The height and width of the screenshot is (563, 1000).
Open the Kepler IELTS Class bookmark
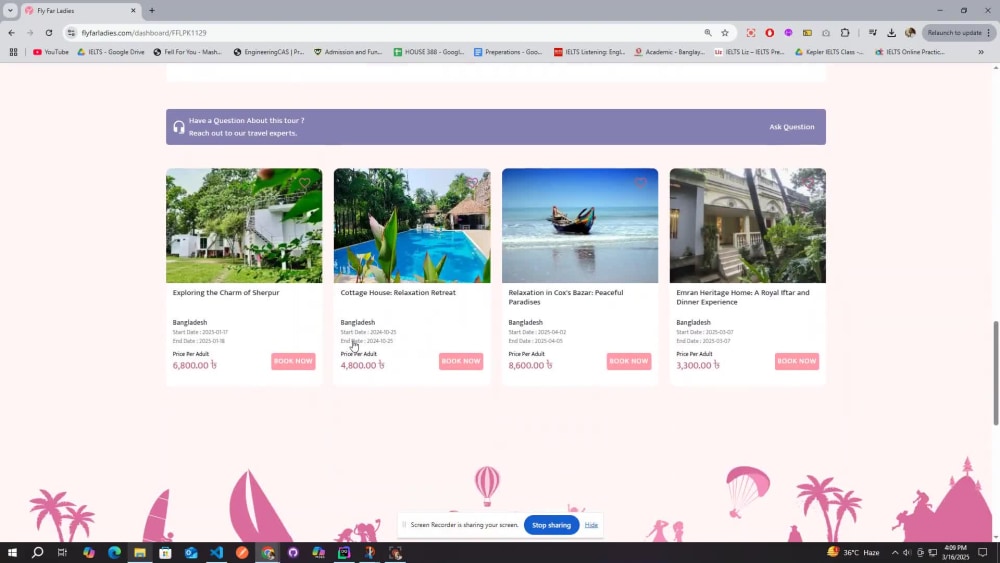click(x=829, y=52)
